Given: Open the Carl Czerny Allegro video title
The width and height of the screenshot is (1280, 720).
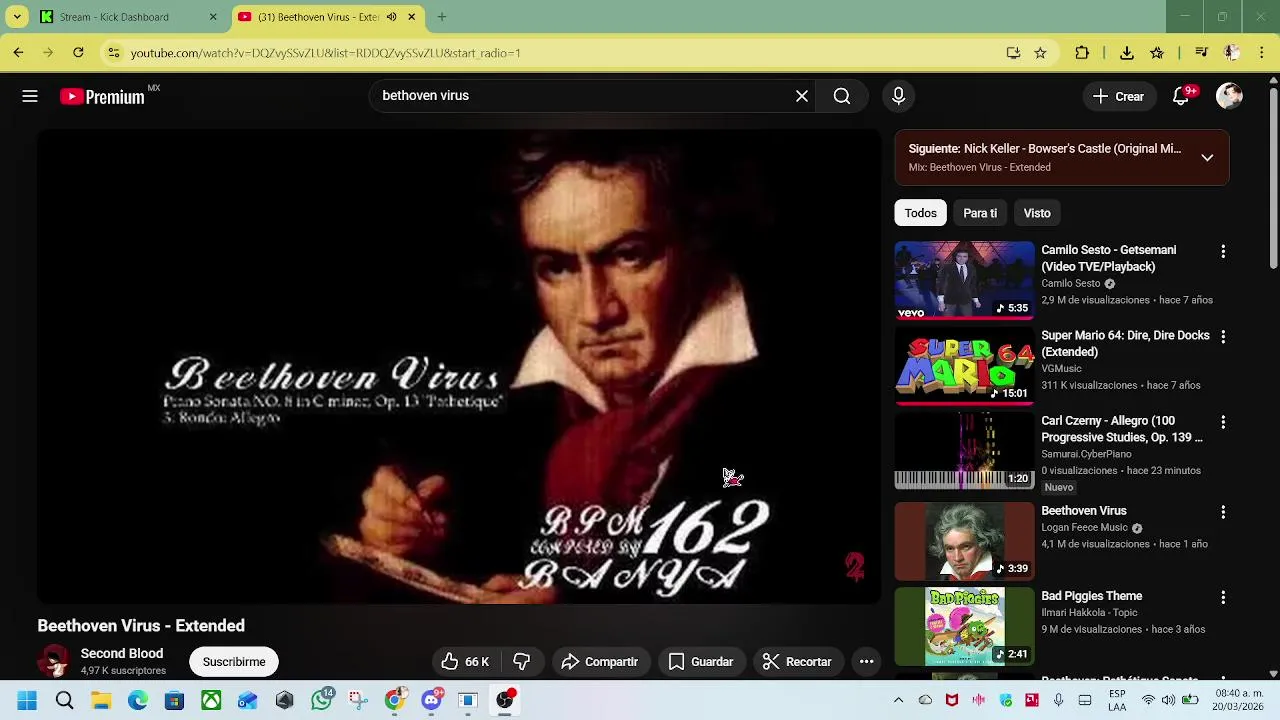Looking at the screenshot, I should 1121,429.
